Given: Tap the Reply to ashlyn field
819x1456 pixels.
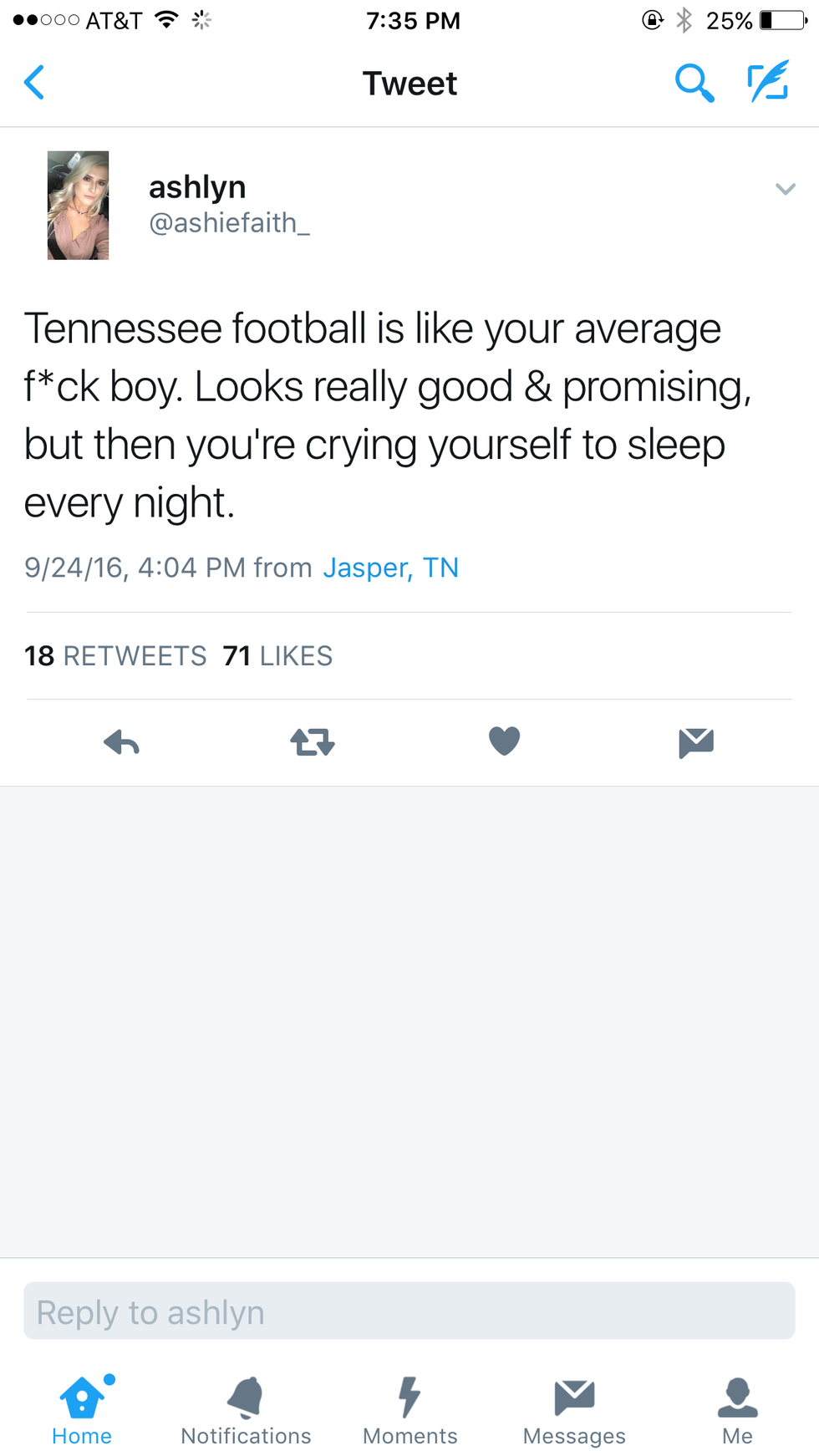Looking at the screenshot, I should [x=409, y=1311].
